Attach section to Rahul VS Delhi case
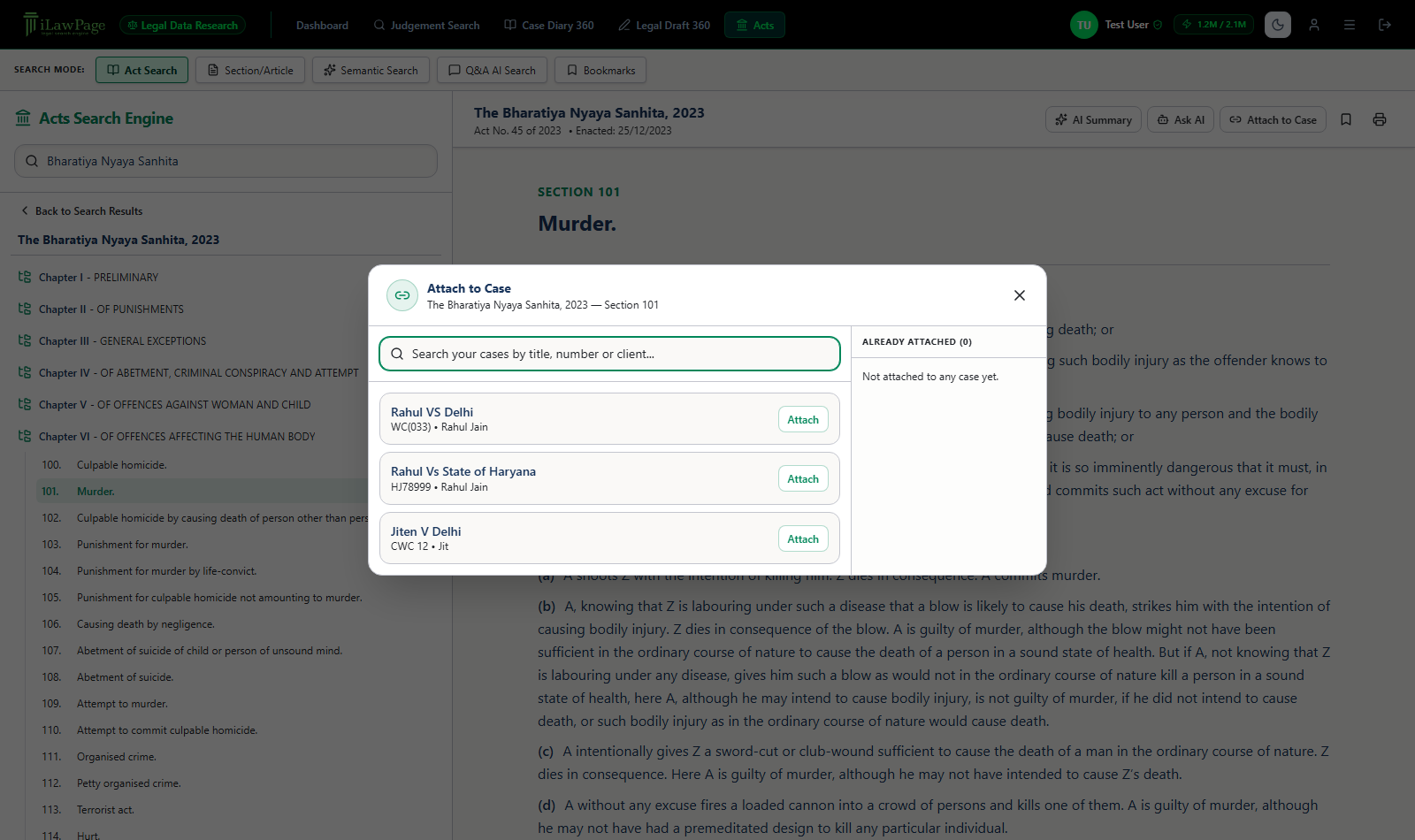The image size is (1415, 840). (803, 420)
